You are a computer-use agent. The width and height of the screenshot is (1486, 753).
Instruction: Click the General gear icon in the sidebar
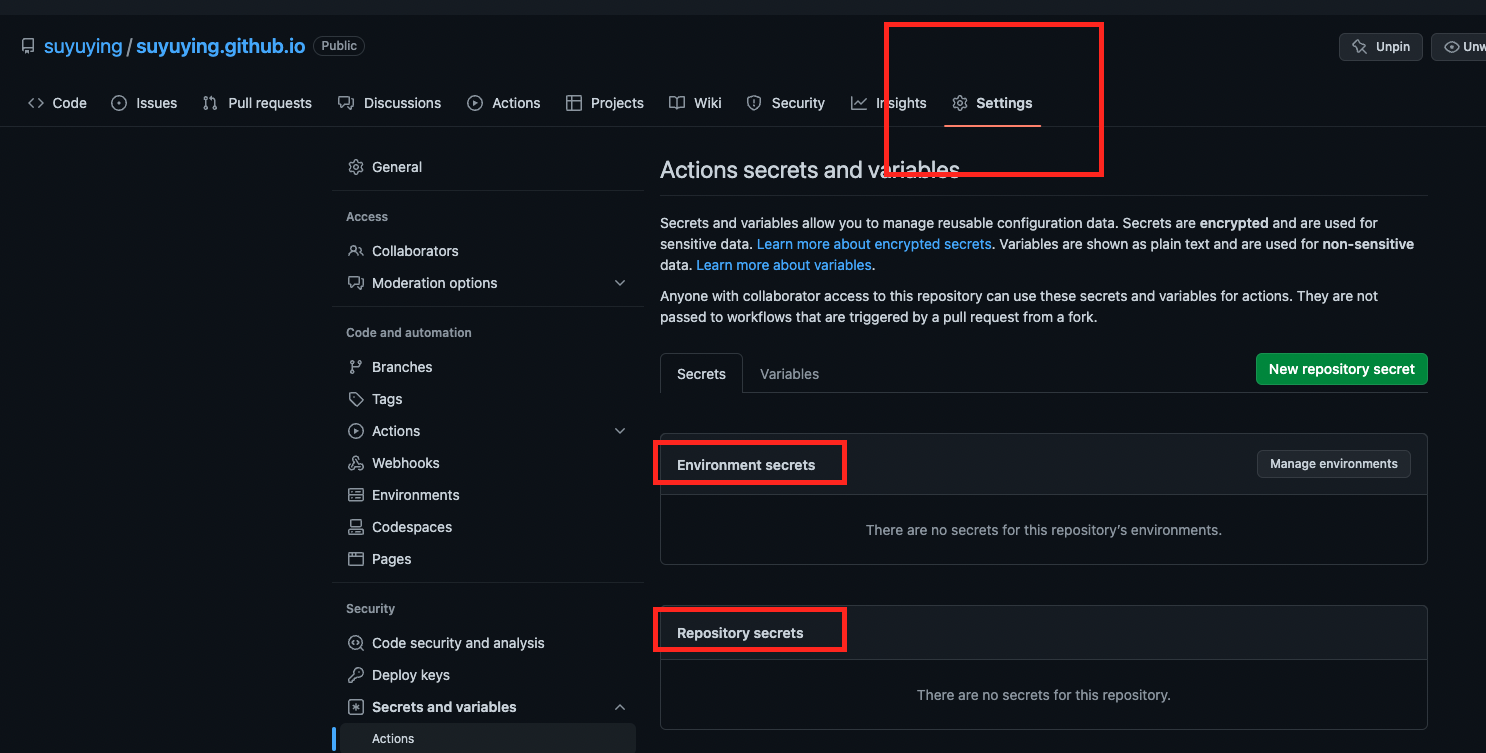(x=356, y=167)
